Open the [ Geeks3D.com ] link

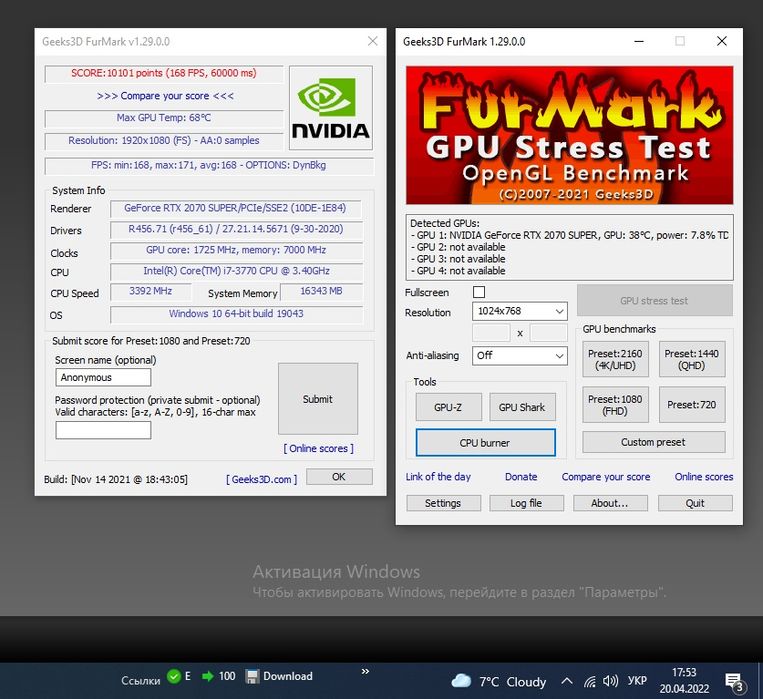coord(261,479)
